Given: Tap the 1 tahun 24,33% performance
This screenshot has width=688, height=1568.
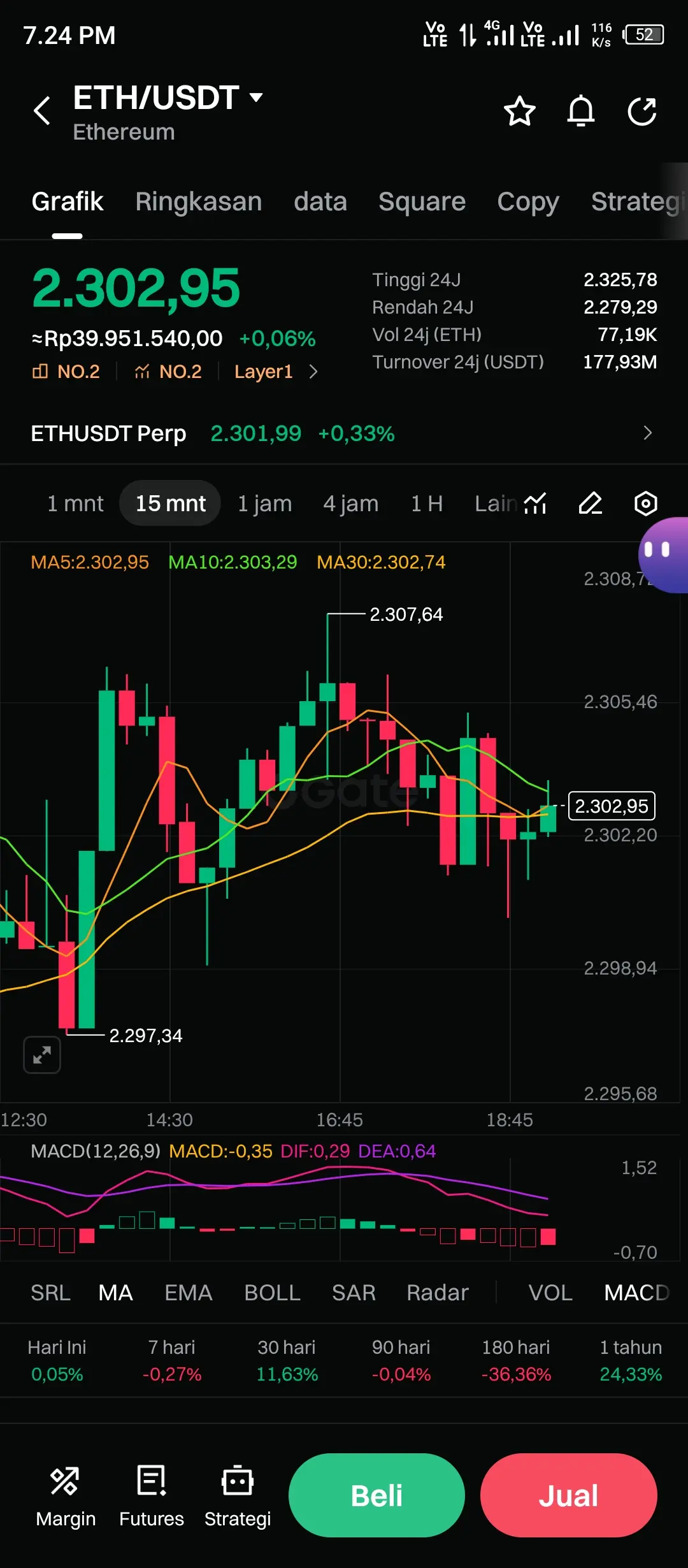Looking at the screenshot, I should pos(631,1361).
